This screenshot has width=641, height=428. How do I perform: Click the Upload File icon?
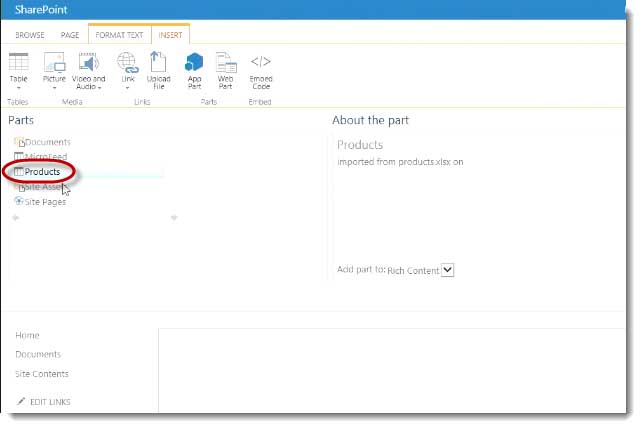pyautogui.click(x=158, y=61)
